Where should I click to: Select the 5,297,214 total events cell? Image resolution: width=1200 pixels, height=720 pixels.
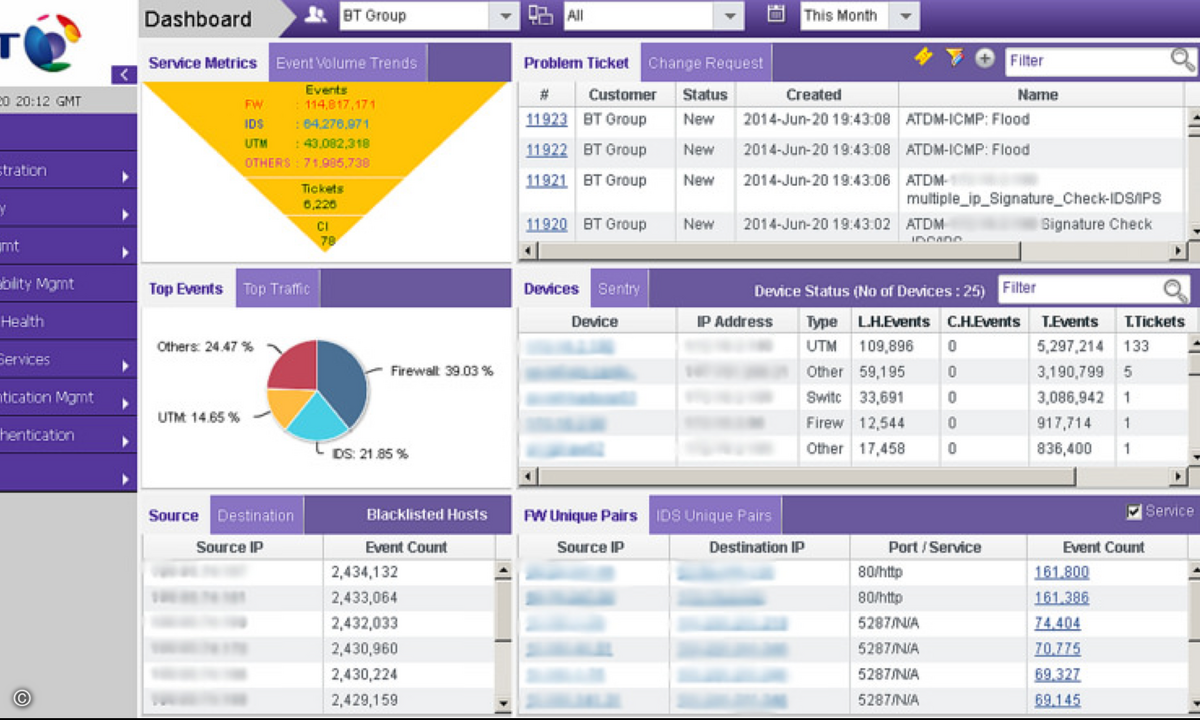(x=1070, y=346)
